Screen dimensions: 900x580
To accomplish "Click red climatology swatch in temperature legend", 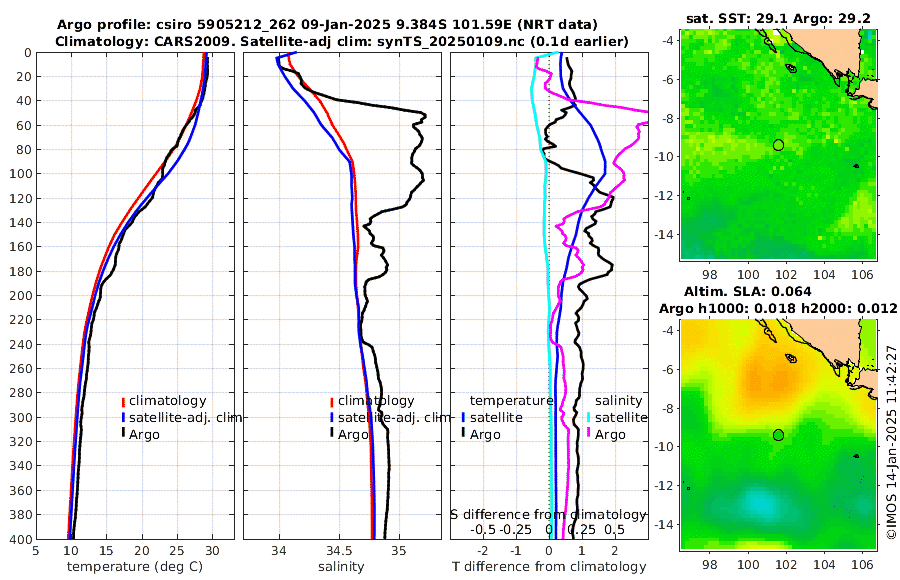I will (x=123, y=401).
